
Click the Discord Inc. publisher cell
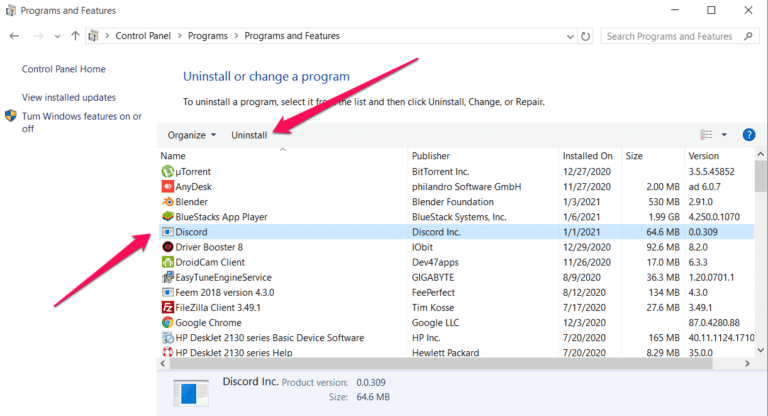pyautogui.click(x=436, y=232)
